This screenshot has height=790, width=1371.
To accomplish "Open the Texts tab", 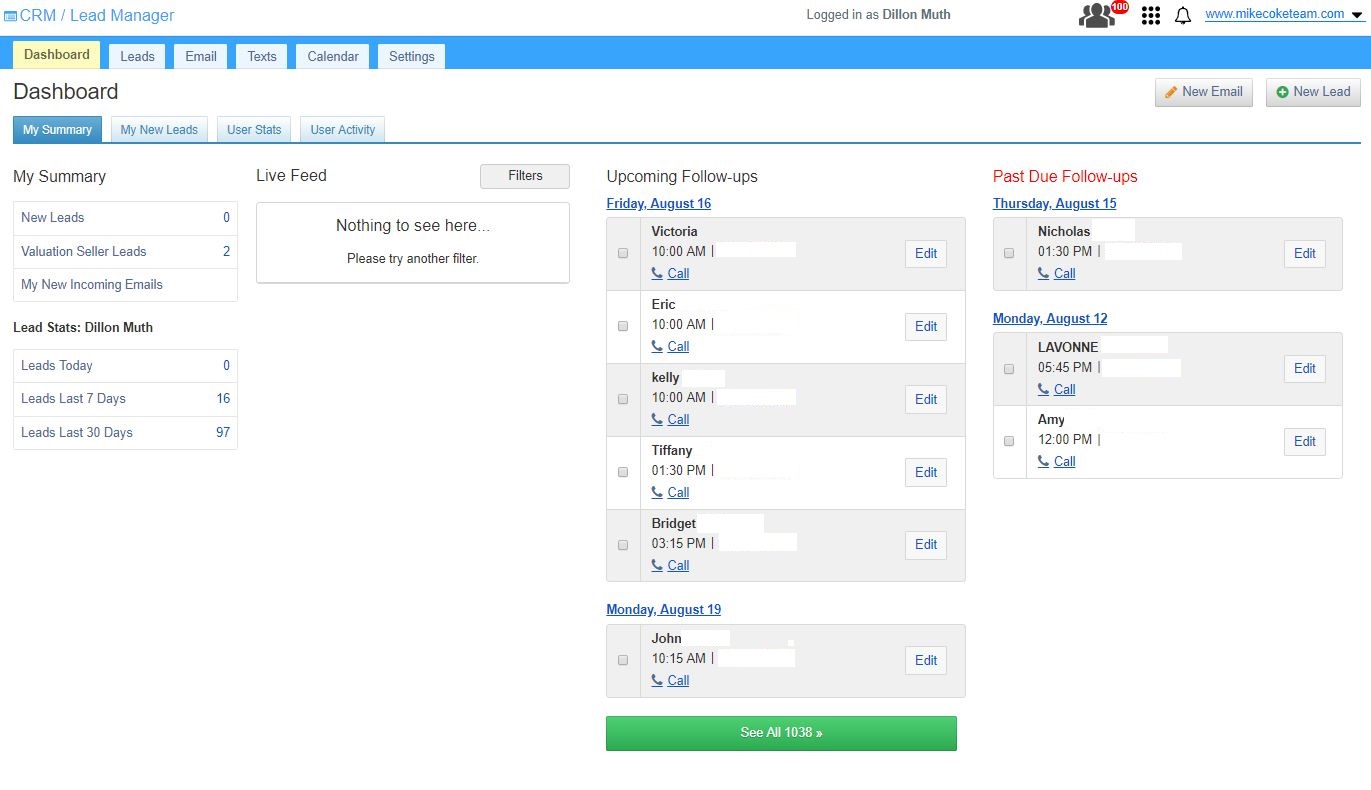I will click(x=262, y=56).
